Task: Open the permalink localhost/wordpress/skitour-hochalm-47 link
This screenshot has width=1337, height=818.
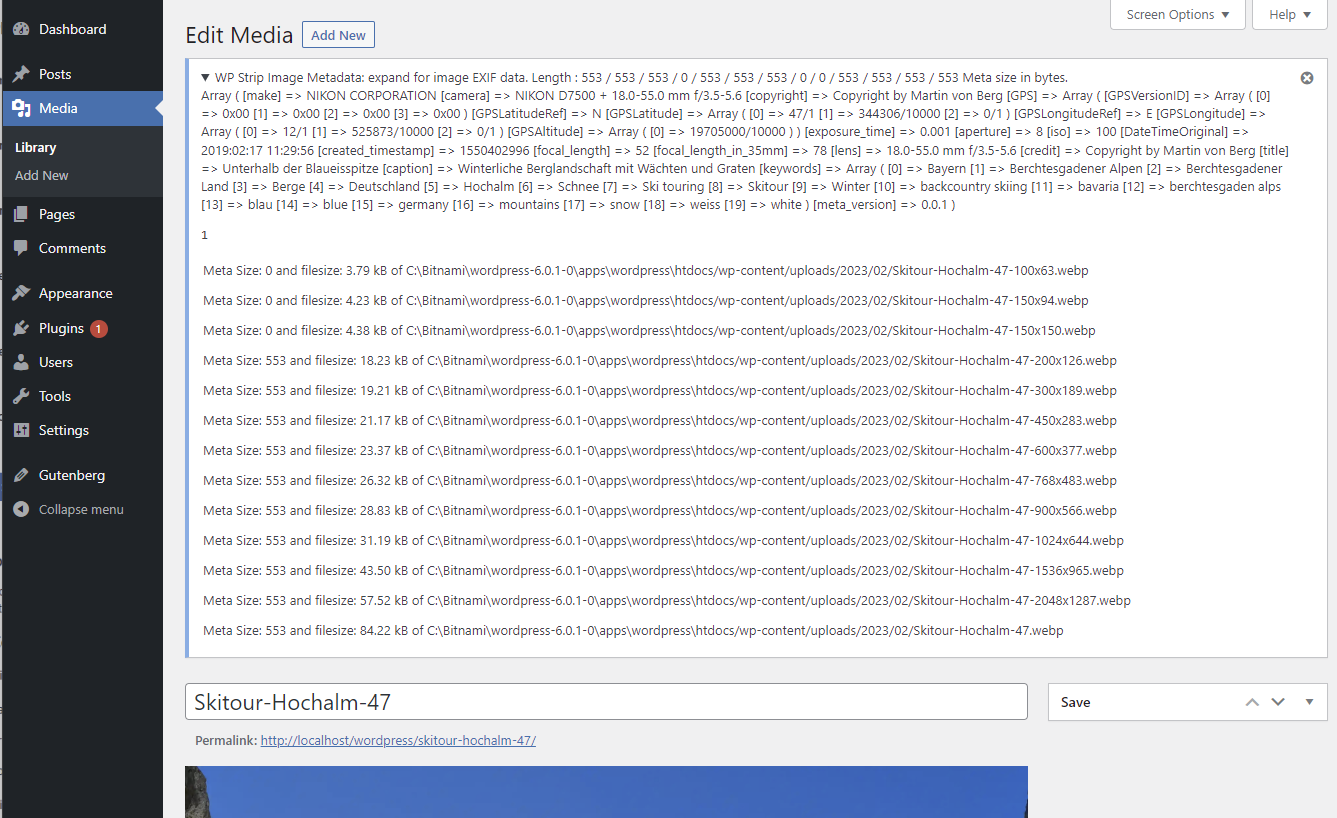Action: (398, 741)
